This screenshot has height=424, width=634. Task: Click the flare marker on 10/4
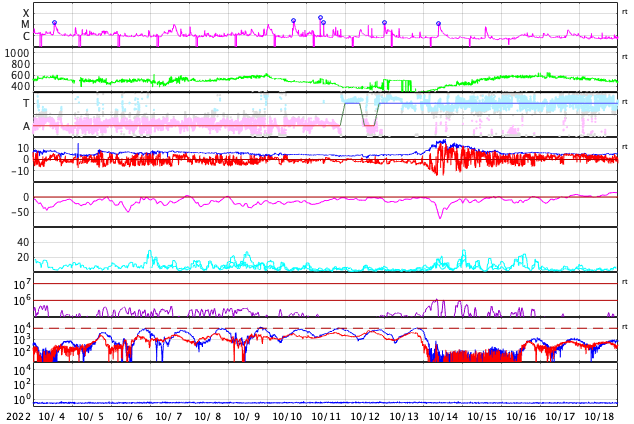pyautogui.click(x=55, y=23)
